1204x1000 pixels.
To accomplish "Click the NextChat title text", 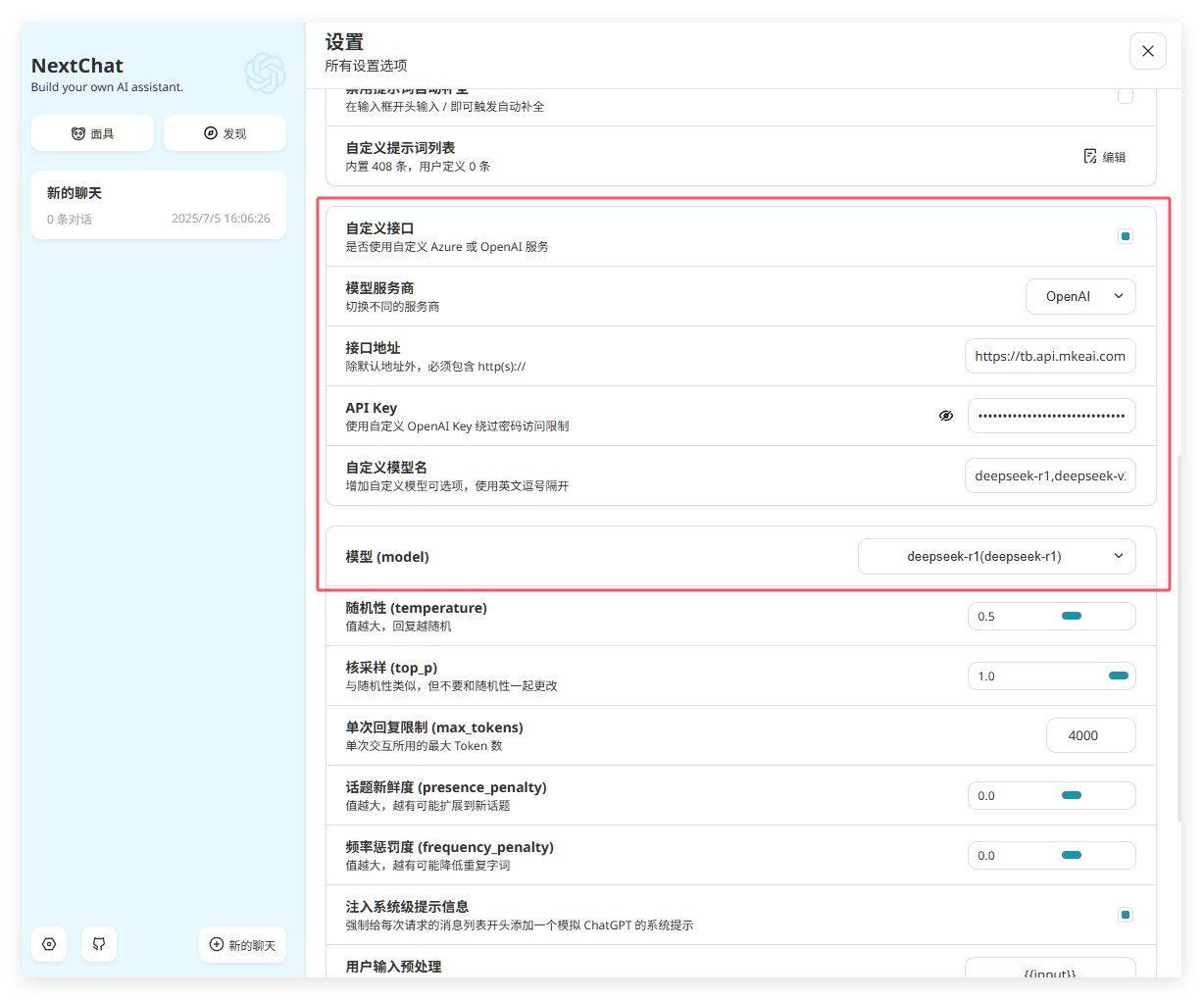I will click(x=77, y=66).
